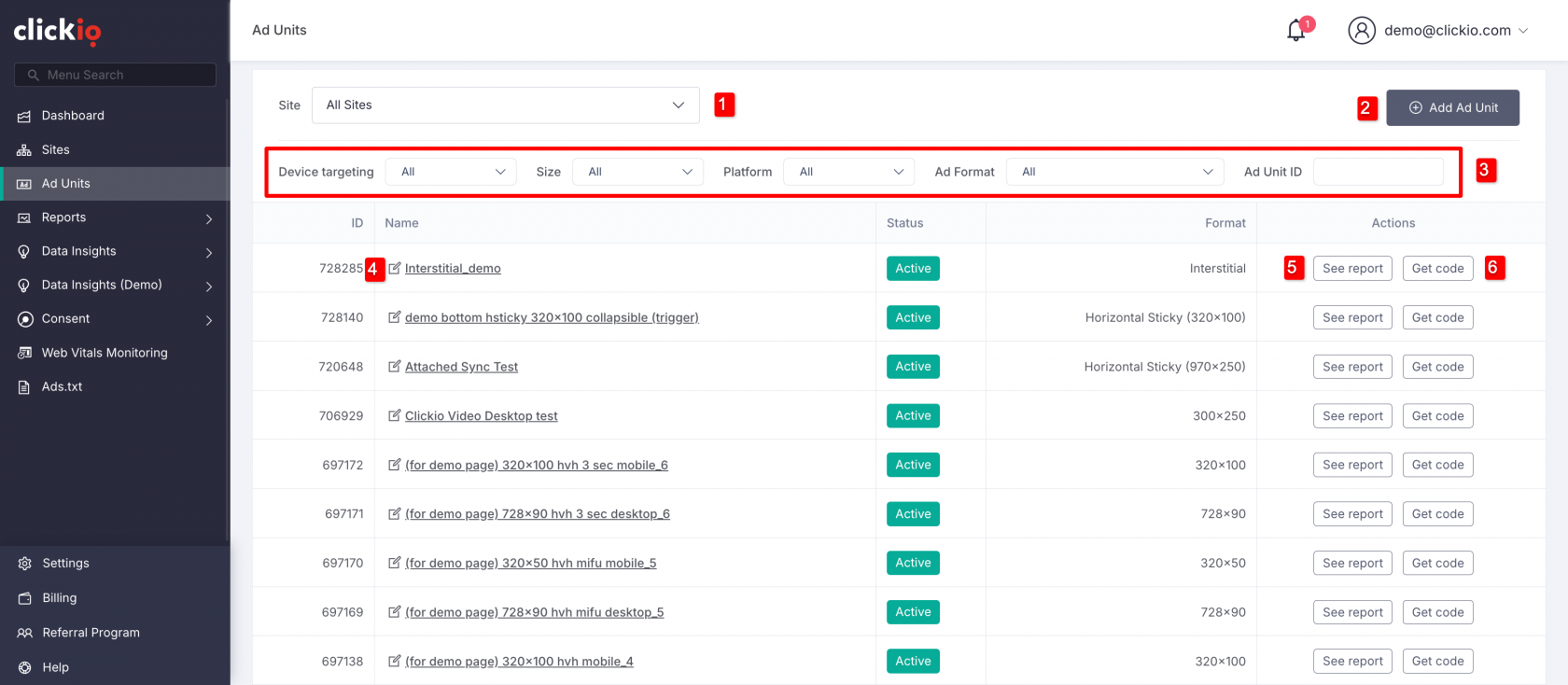1568x685 pixels.
Task: Focus the Ad Unit ID input field
Action: (1378, 172)
